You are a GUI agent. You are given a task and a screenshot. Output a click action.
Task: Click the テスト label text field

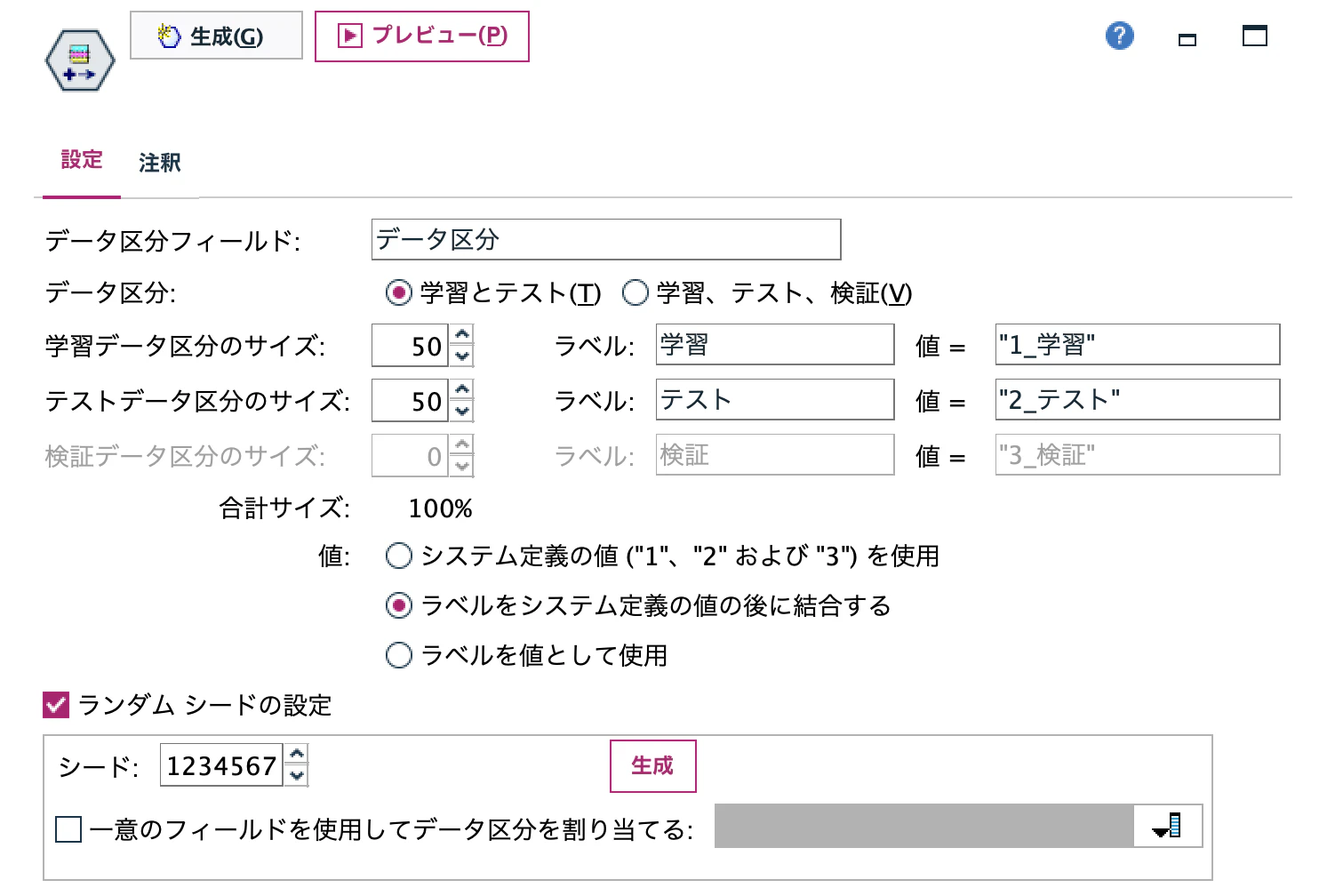[775, 399]
